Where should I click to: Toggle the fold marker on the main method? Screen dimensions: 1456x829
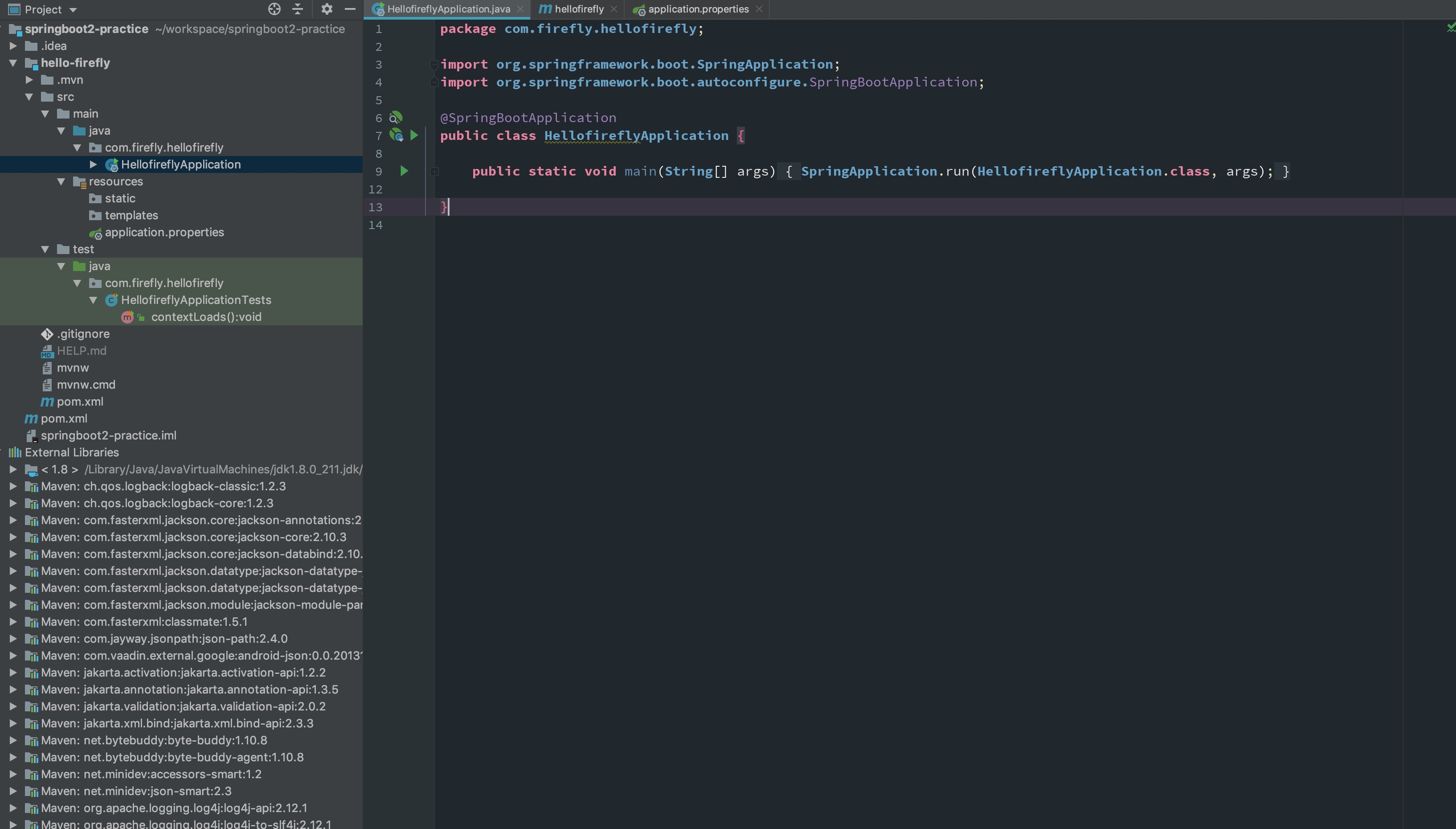coord(434,171)
